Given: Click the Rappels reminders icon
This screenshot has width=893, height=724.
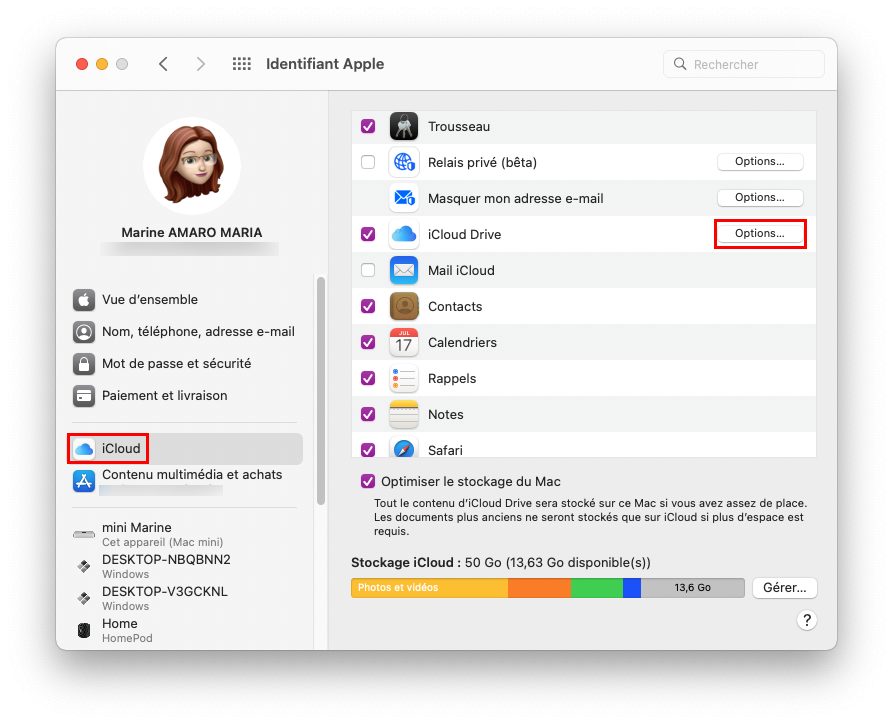Looking at the screenshot, I should click(403, 379).
